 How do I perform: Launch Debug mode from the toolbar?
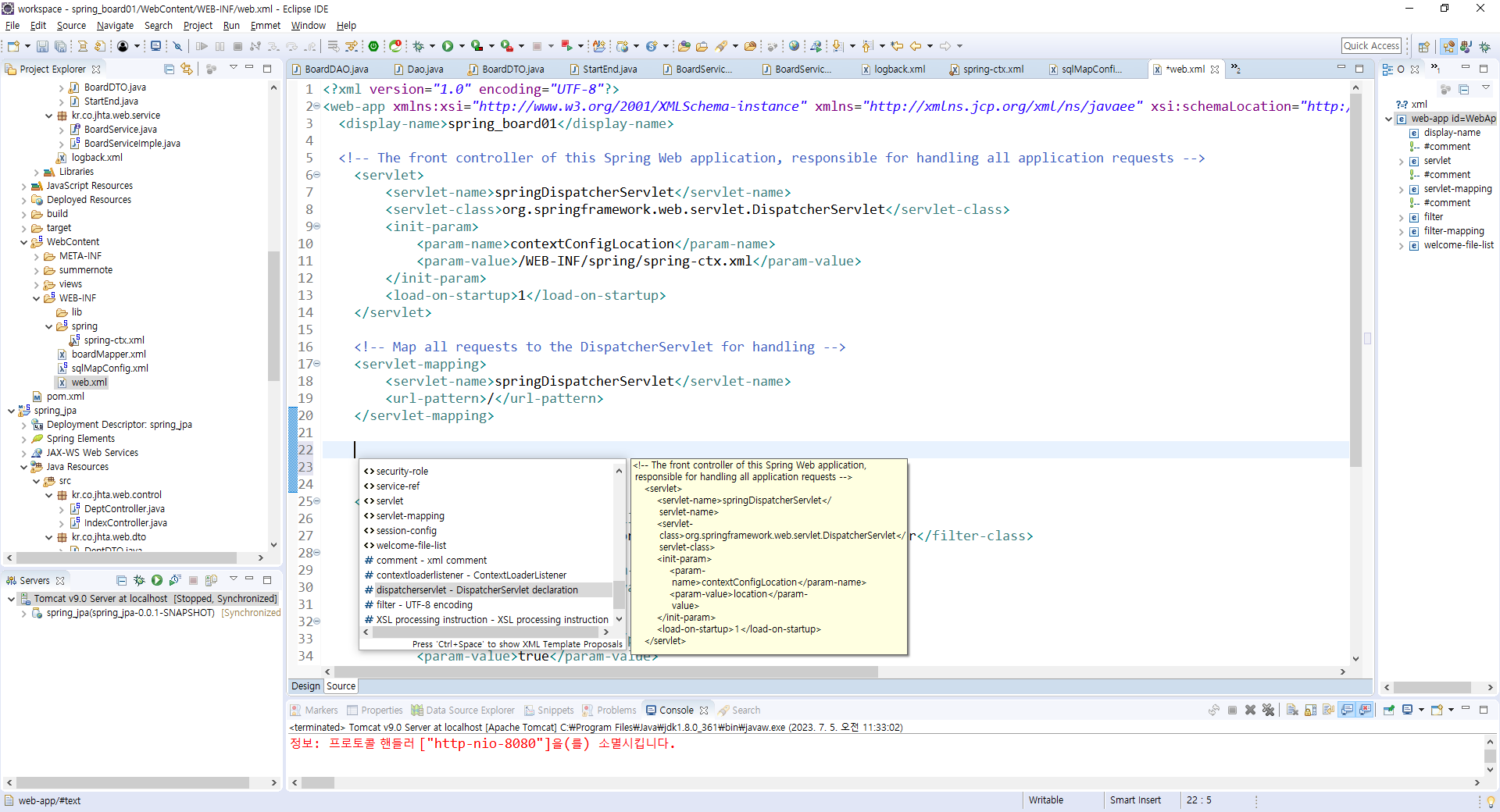(x=419, y=46)
